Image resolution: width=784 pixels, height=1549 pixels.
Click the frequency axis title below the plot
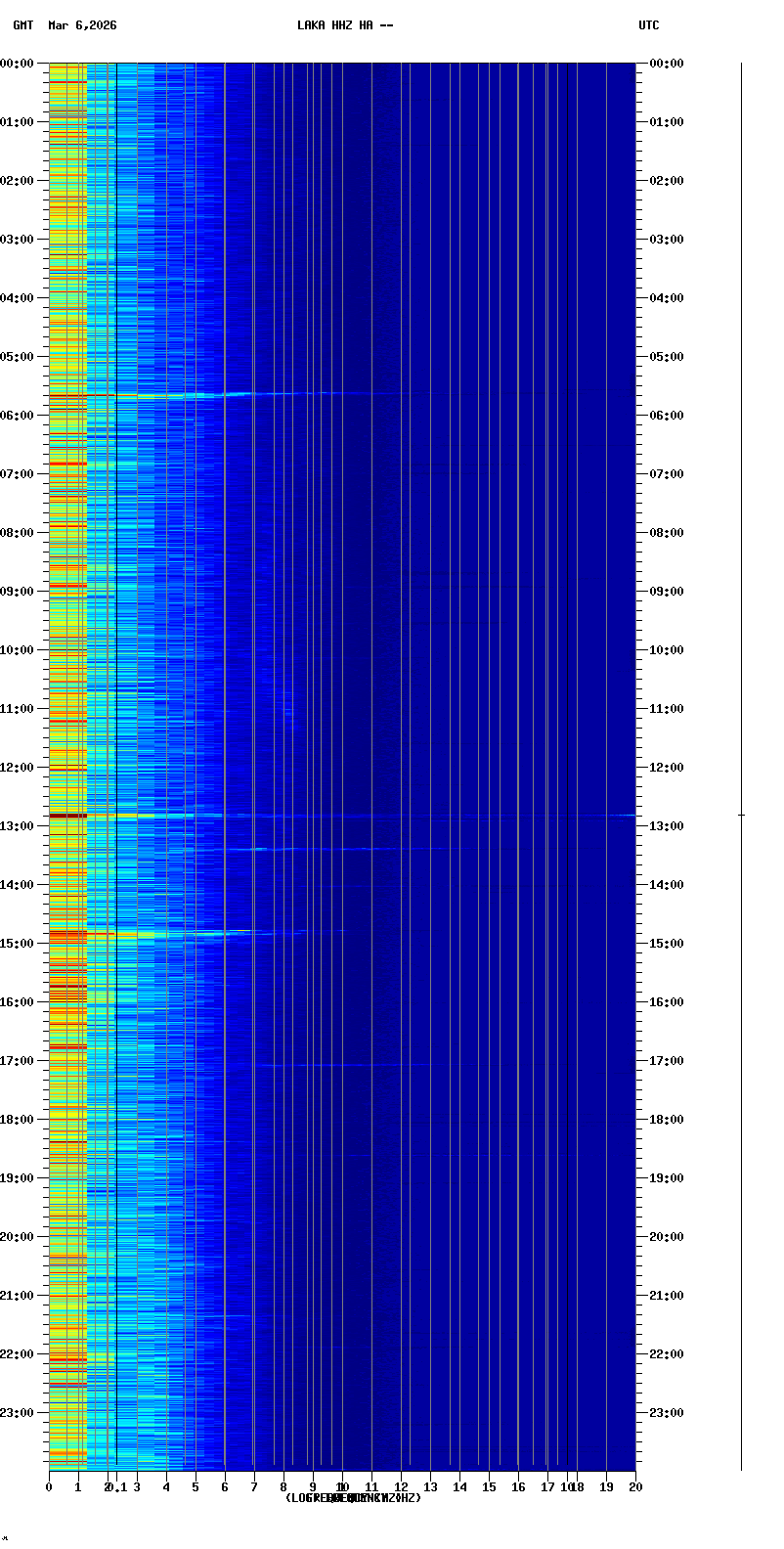click(353, 1498)
